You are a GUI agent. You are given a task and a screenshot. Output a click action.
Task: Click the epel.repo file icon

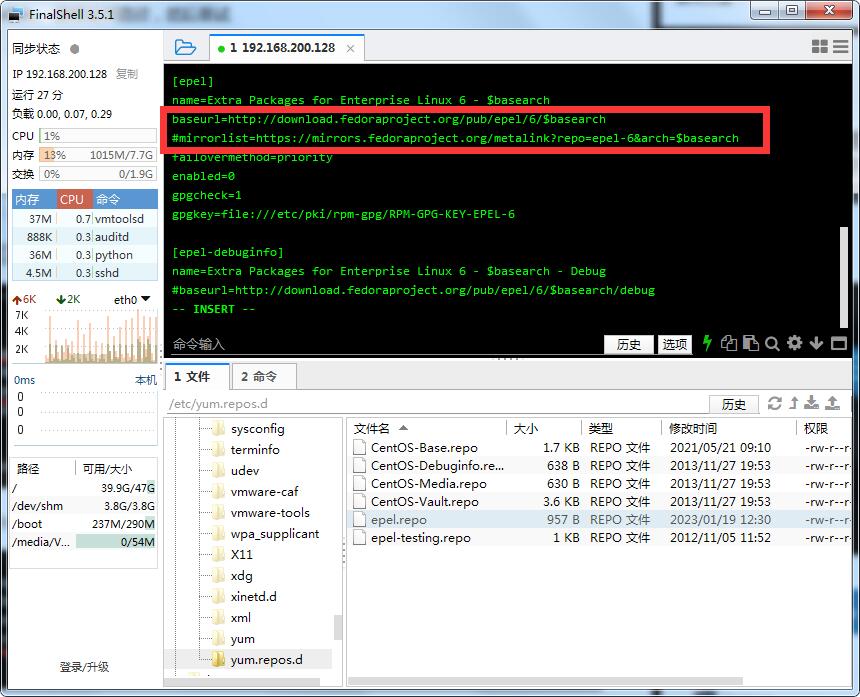click(x=359, y=519)
